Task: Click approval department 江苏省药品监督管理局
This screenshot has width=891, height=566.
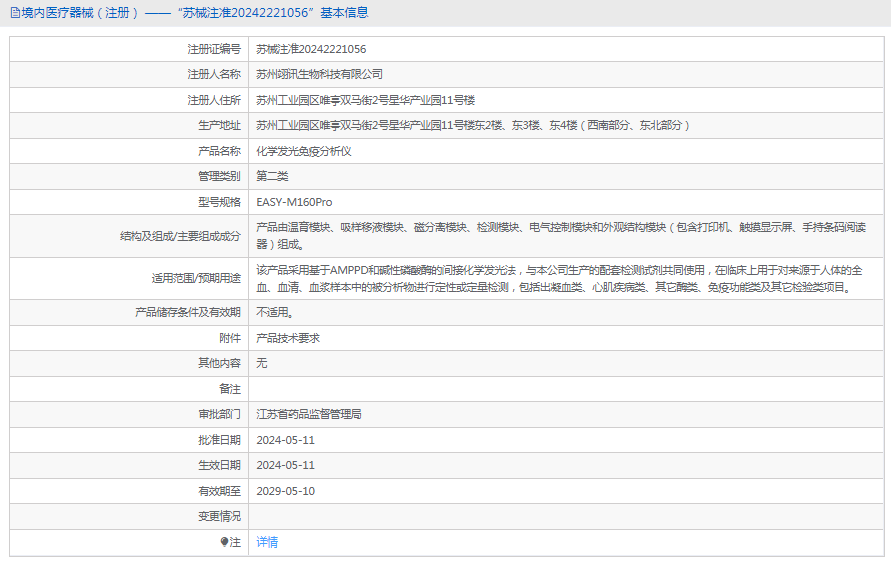Action: click(309, 414)
